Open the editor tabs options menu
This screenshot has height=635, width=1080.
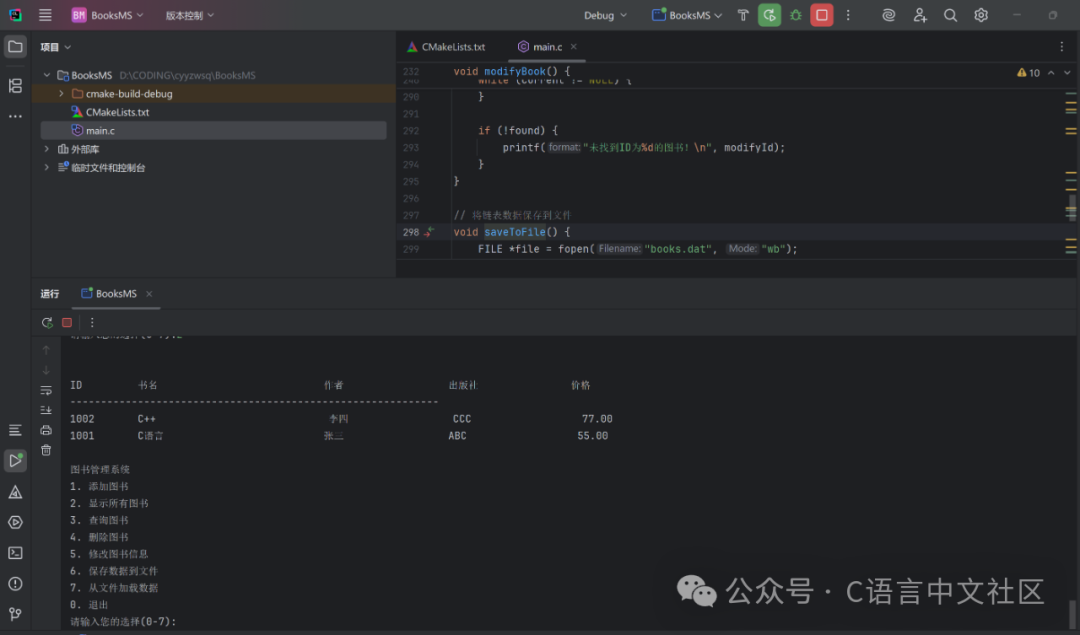(x=1061, y=47)
